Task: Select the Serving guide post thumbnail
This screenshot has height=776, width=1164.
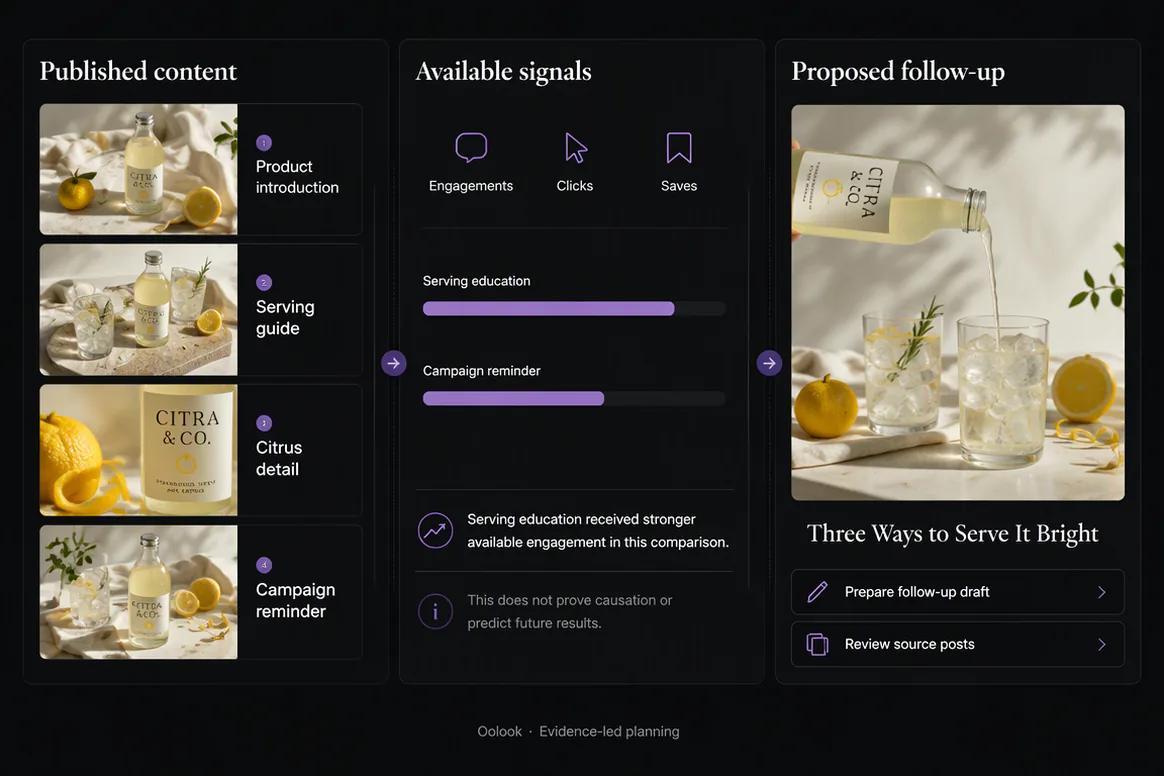Action: [x=139, y=310]
